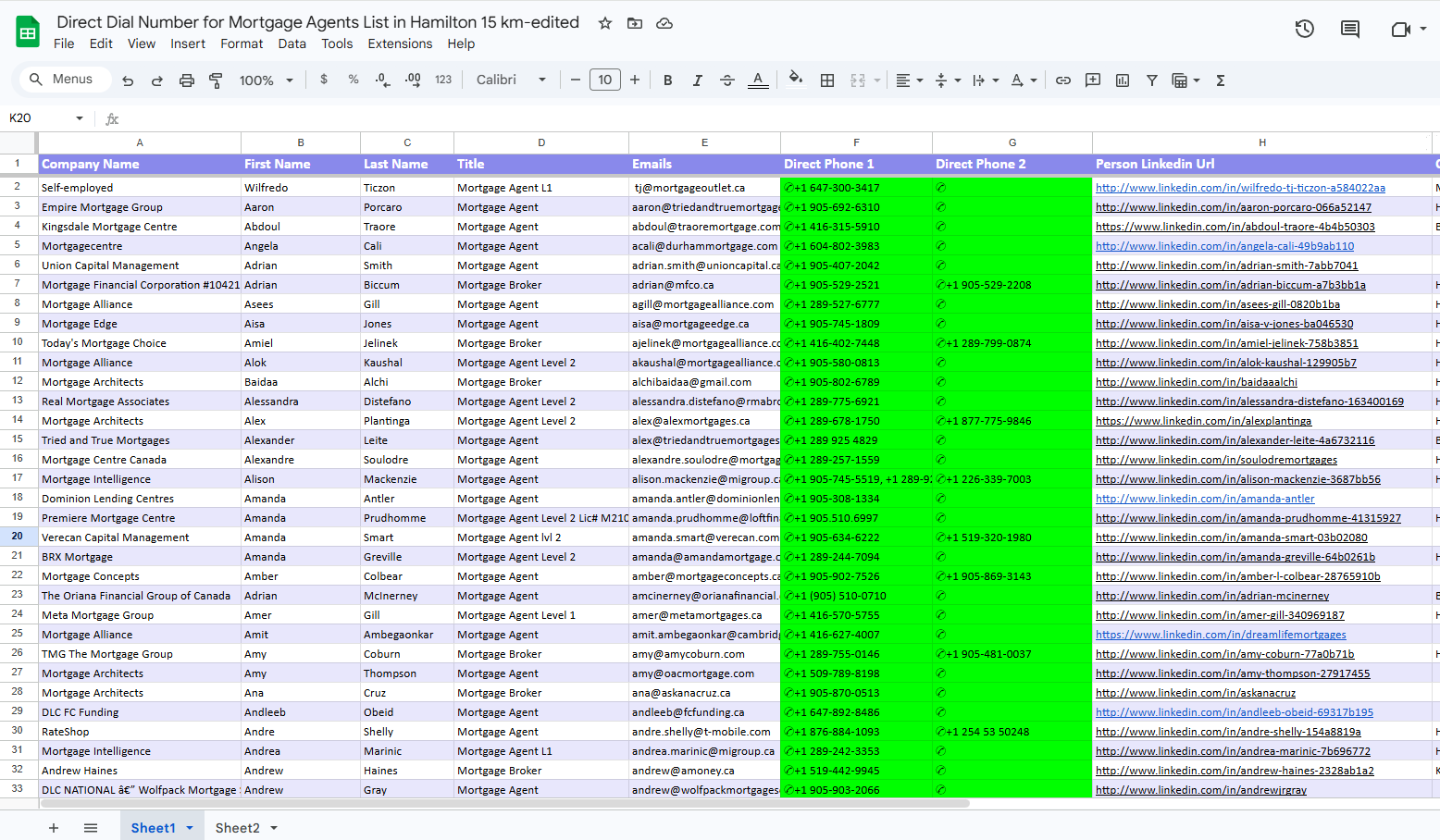Open the name box dropdown arrow
The width and height of the screenshot is (1440, 840).
[x=80, y=118]
